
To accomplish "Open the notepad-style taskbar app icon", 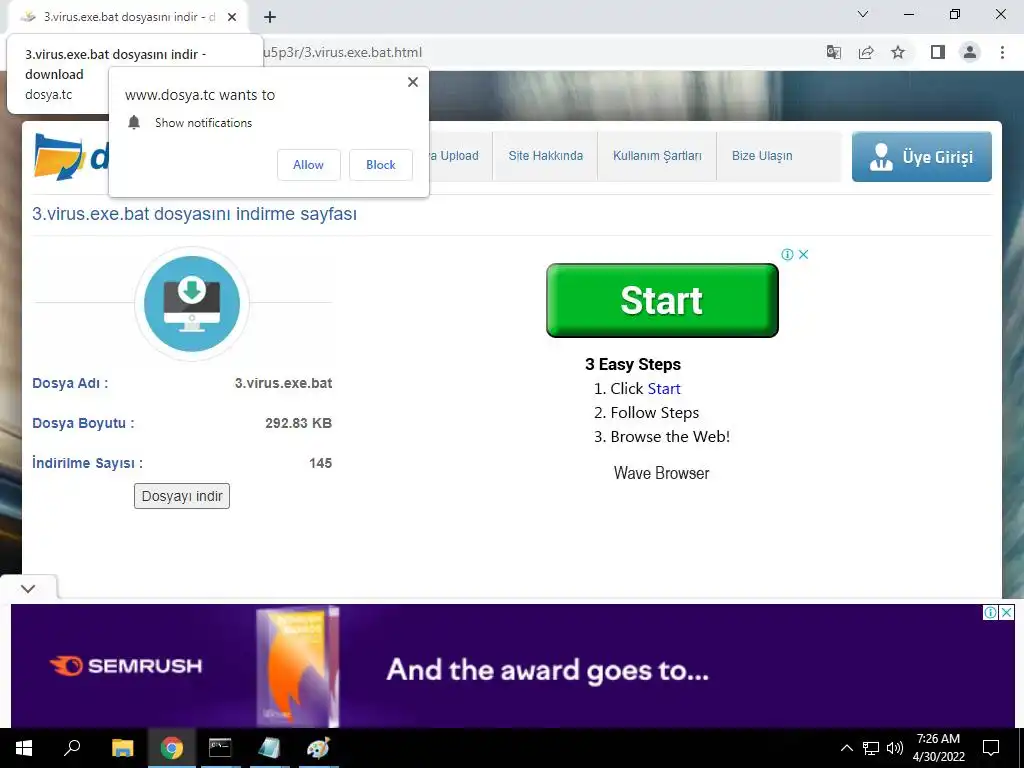I will (269, 748).
